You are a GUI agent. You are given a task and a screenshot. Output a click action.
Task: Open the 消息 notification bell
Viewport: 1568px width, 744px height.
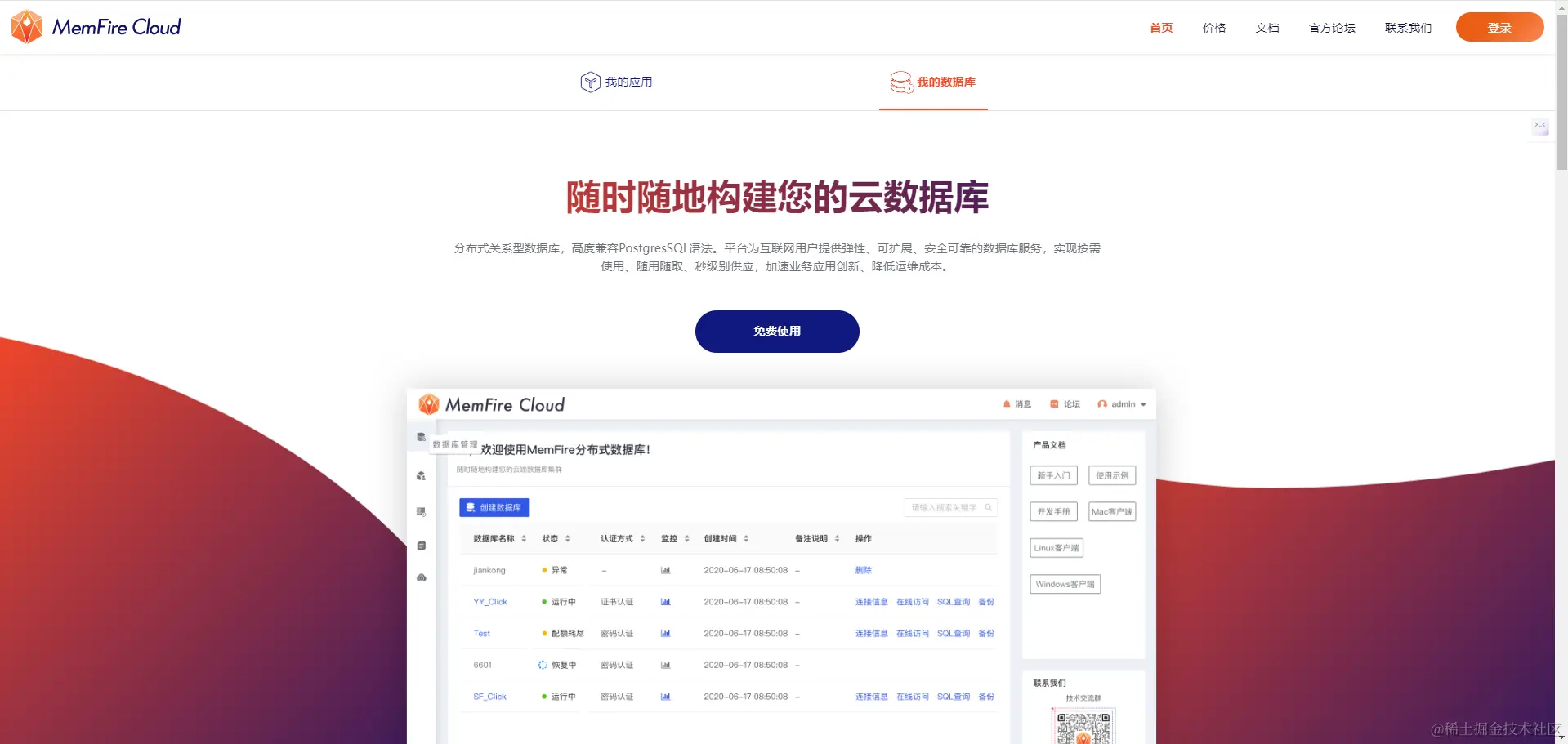[x=1005, y=403]
